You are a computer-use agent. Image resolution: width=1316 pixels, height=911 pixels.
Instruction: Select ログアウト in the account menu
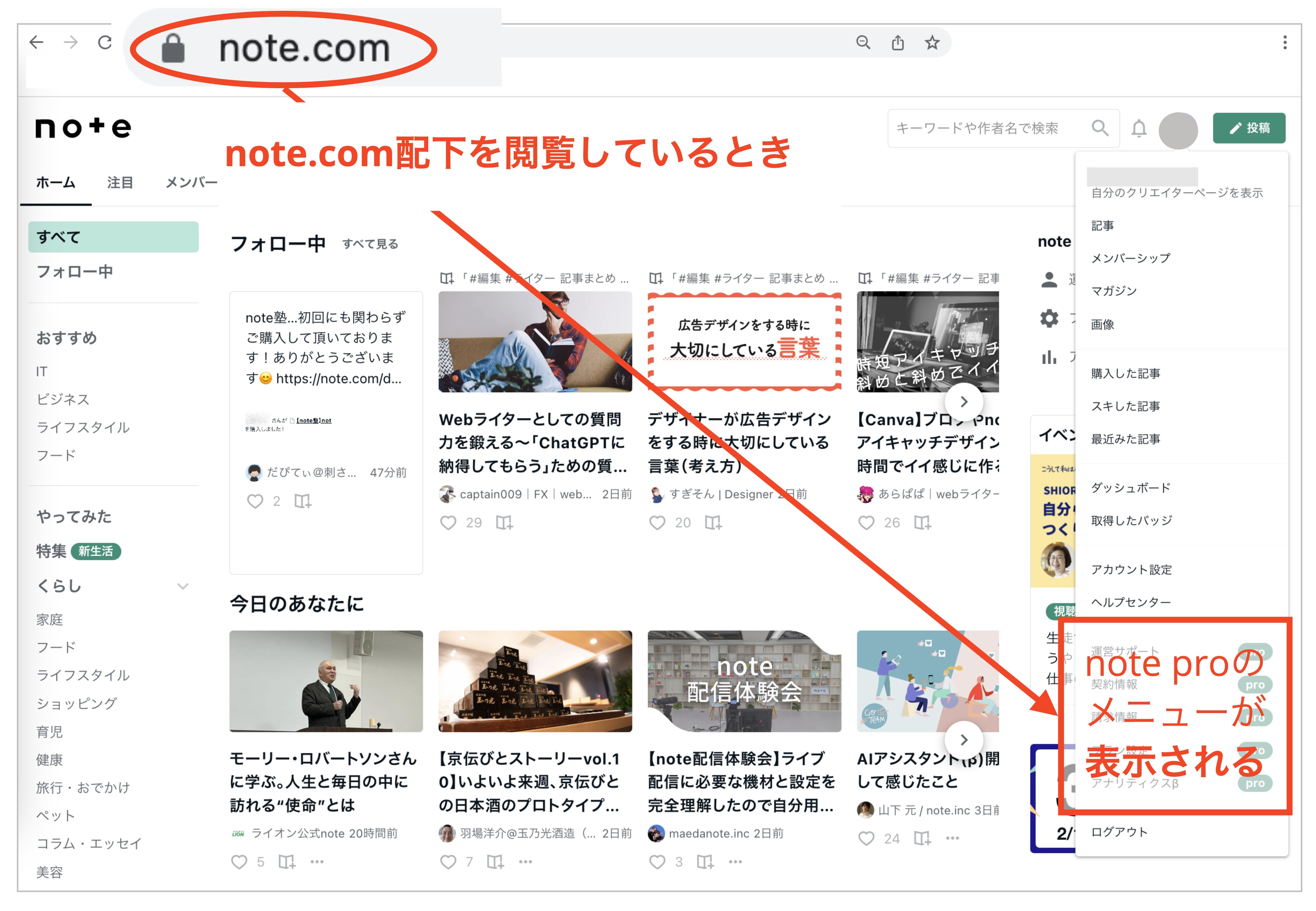click(1119, 832)
